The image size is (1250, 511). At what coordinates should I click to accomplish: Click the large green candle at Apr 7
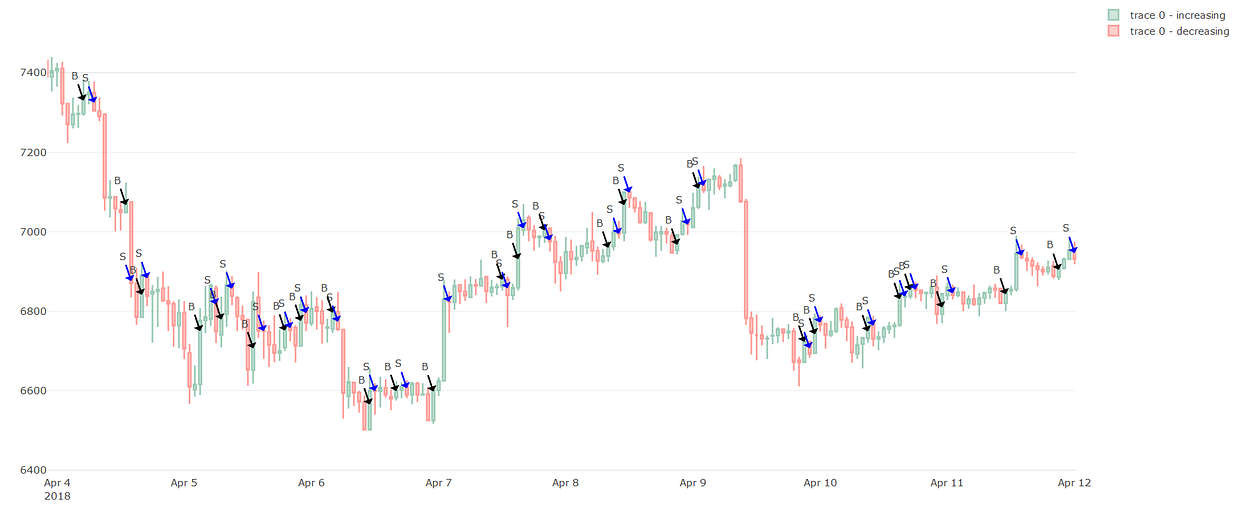pos(444,340)
